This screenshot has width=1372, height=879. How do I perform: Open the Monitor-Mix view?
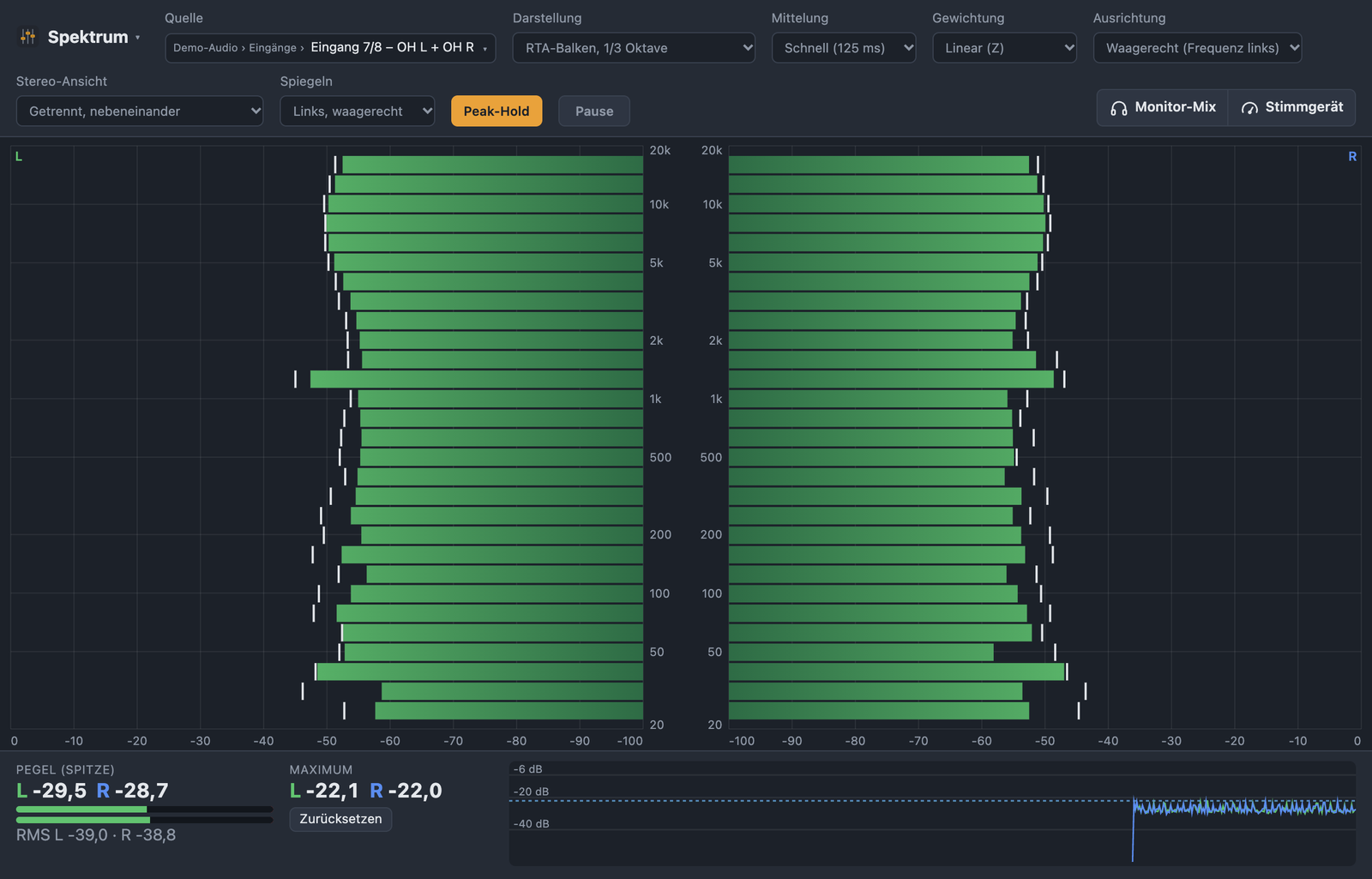[x=1163, y=108]
